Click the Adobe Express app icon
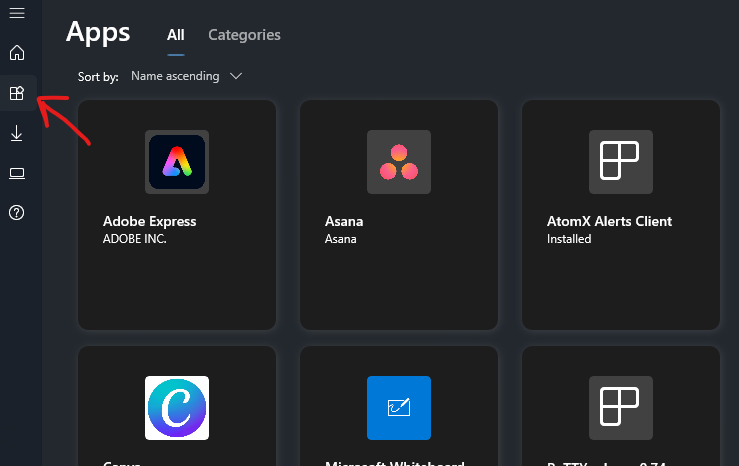 coord(177,162)
